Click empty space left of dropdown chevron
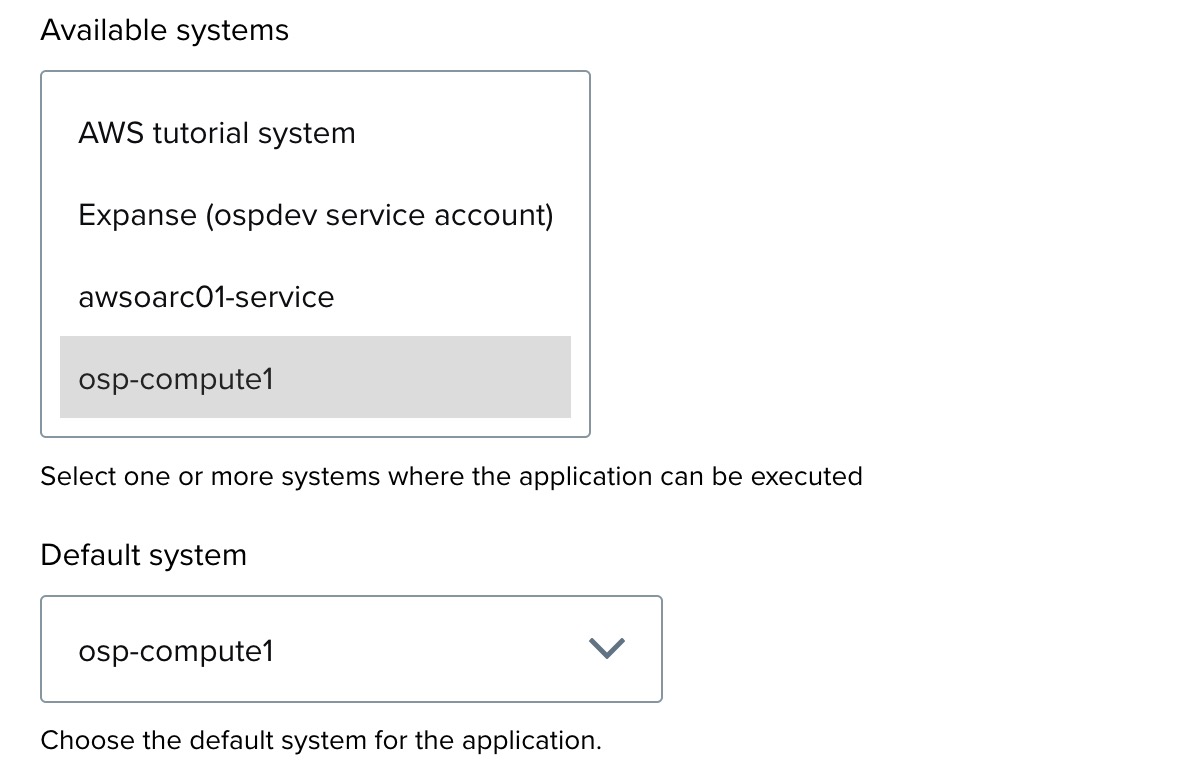 (450, 650)
